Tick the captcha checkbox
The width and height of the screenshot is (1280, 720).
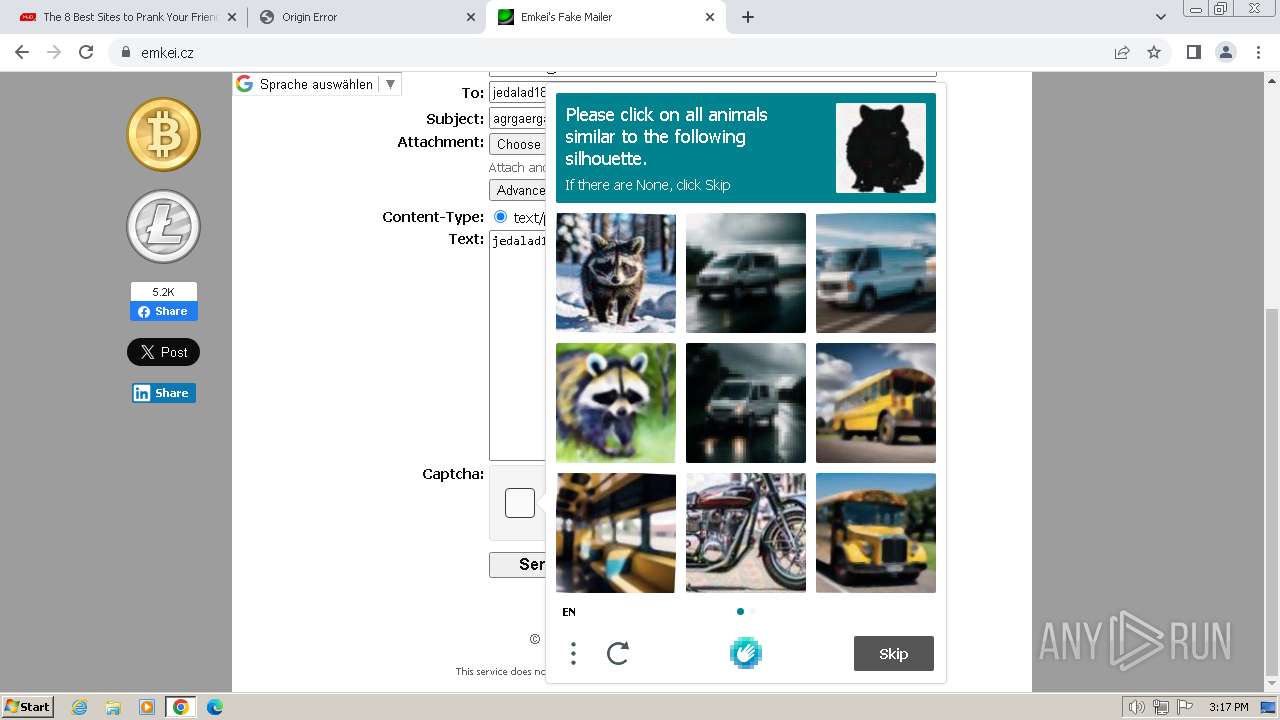[x=520, y=503]
